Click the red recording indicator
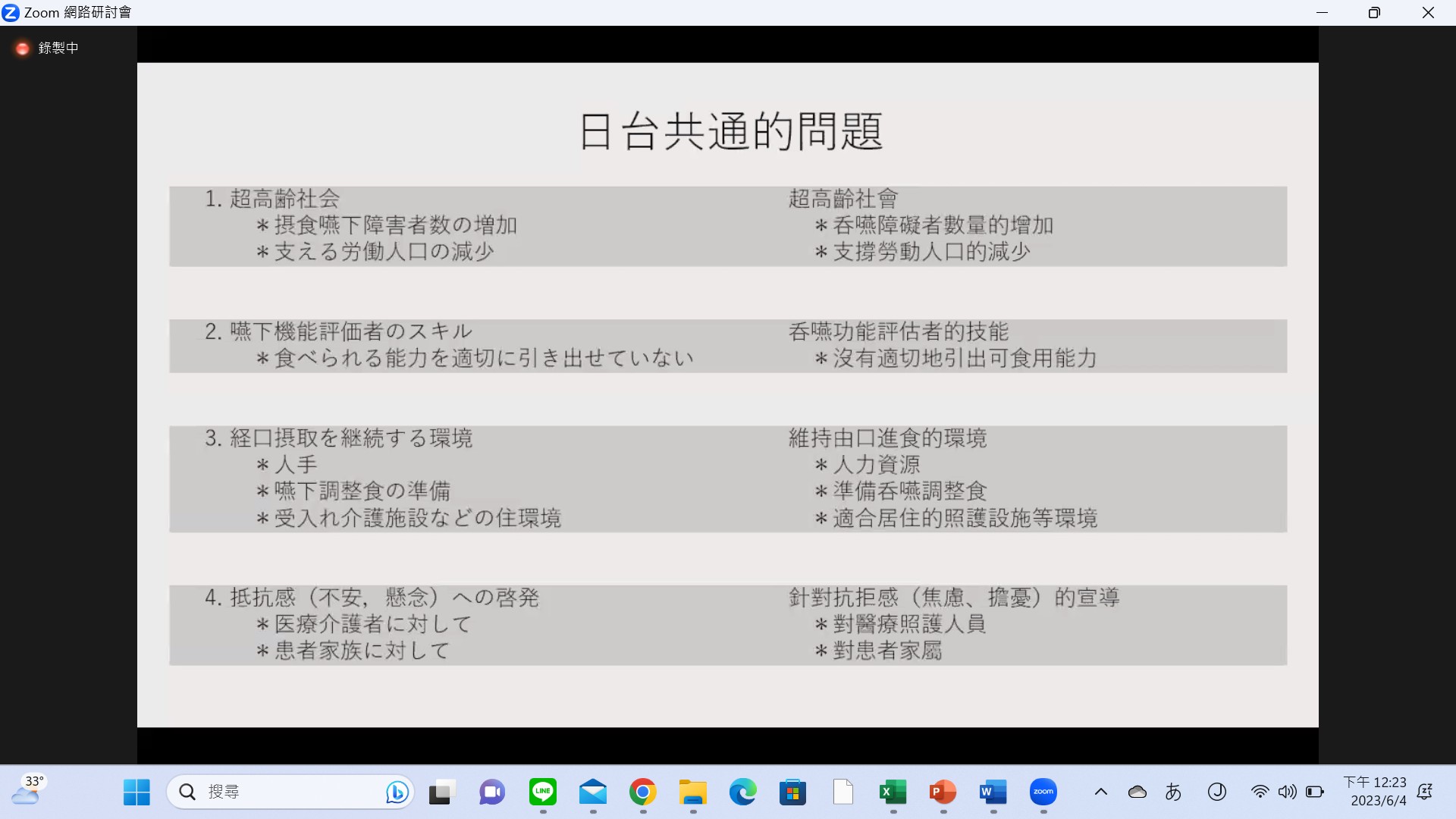1456x819 pixels. coord(23,49)
